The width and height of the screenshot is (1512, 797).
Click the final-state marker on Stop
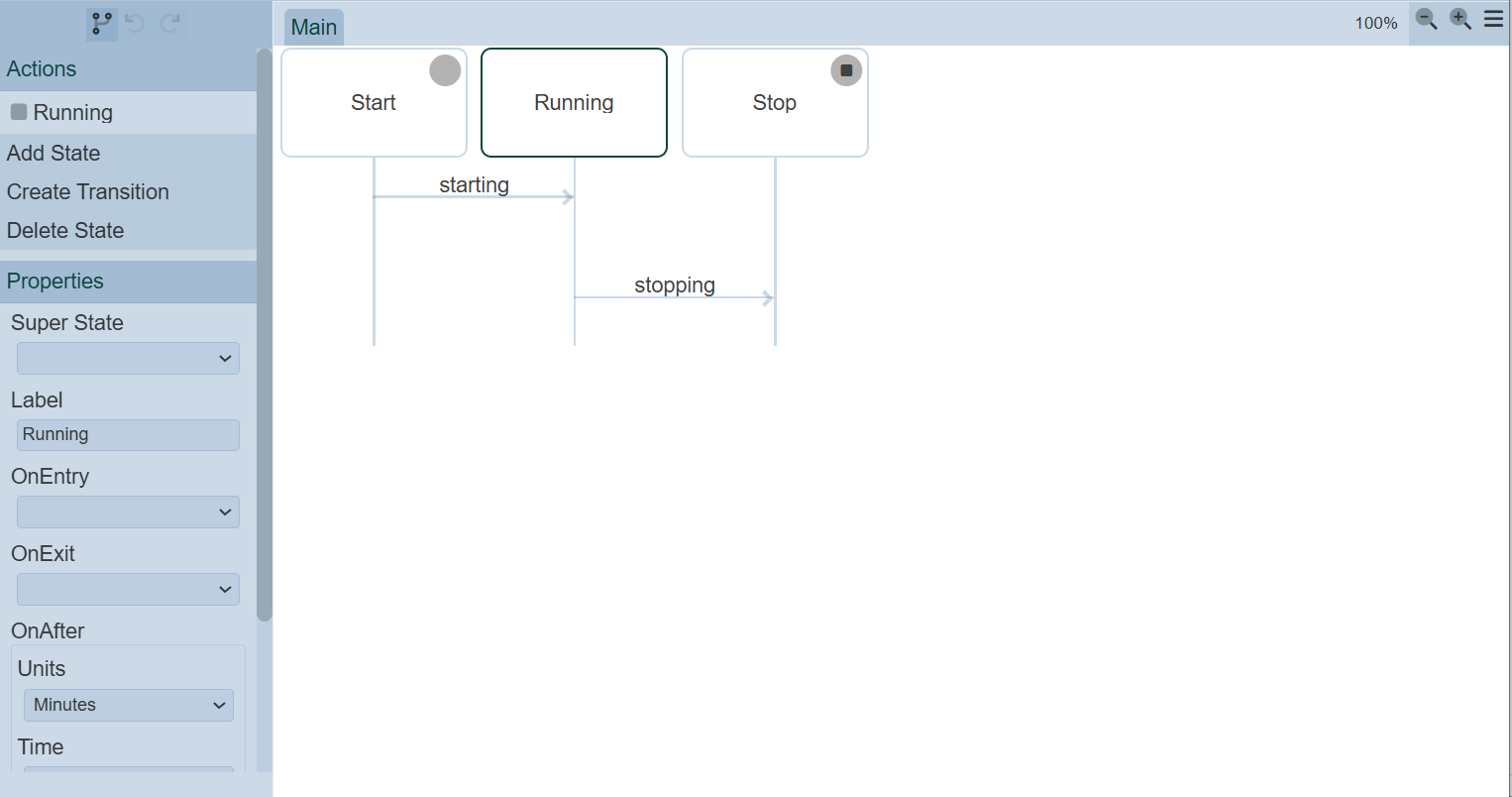[x=846, y=70]
